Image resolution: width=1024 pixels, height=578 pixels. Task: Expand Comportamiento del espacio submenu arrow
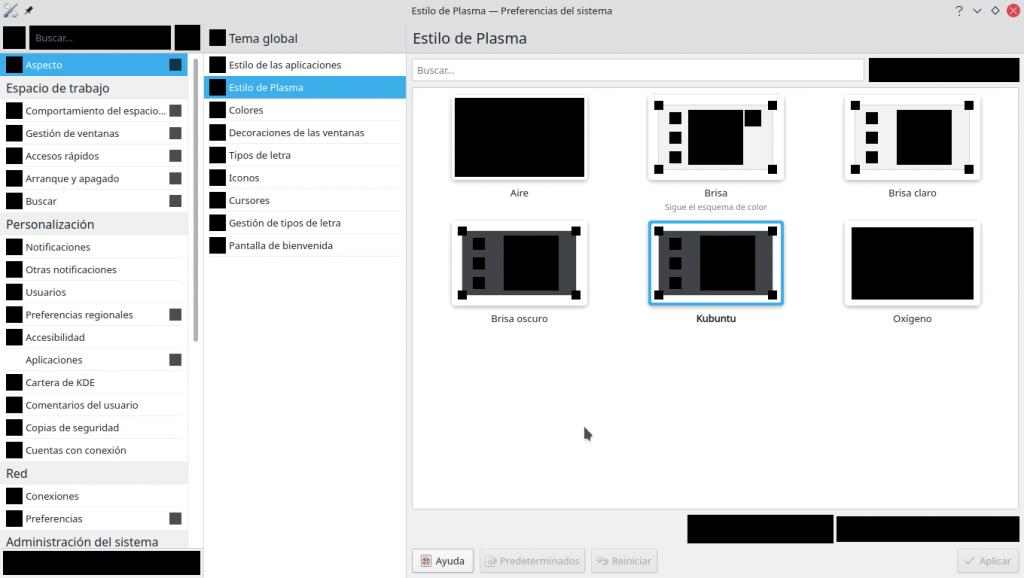click(175, 111)
